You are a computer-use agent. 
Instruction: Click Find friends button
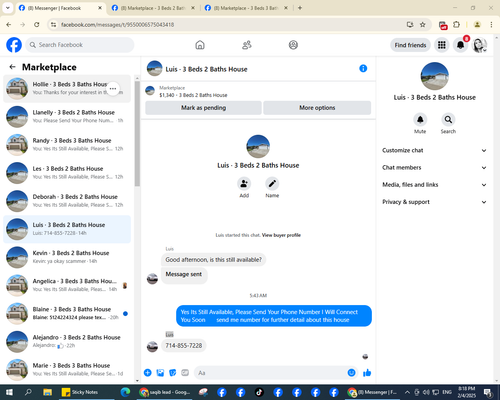click(x=410, y=45)
